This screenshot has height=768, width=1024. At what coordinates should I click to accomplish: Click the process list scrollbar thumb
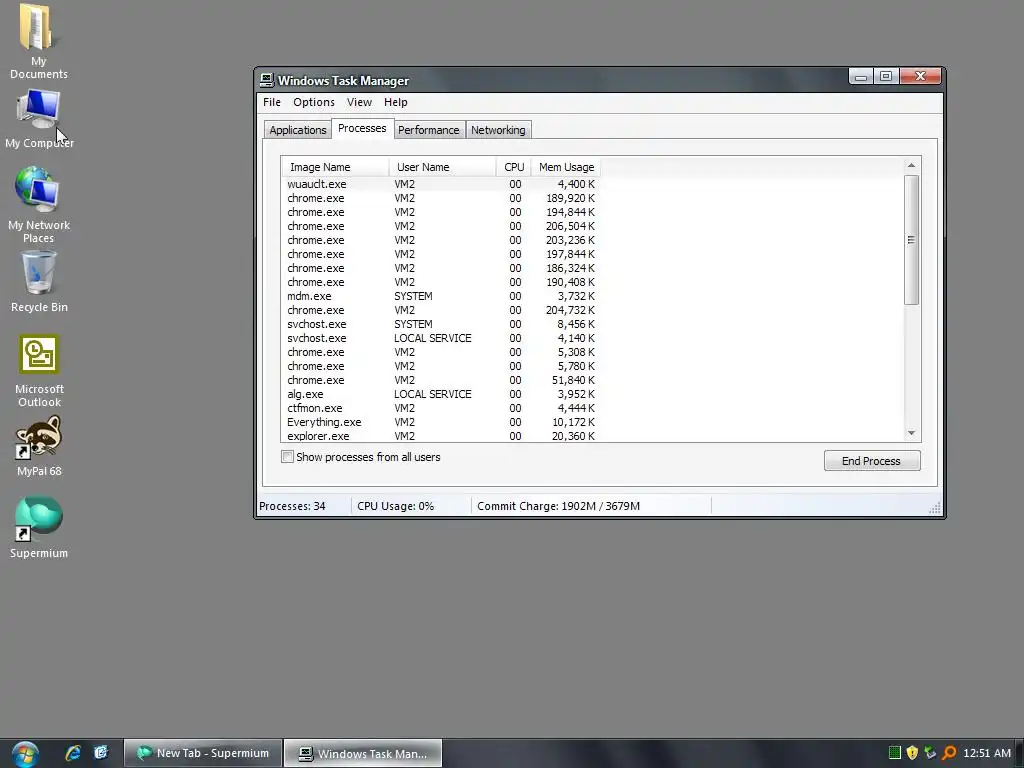tap(912, 240)
